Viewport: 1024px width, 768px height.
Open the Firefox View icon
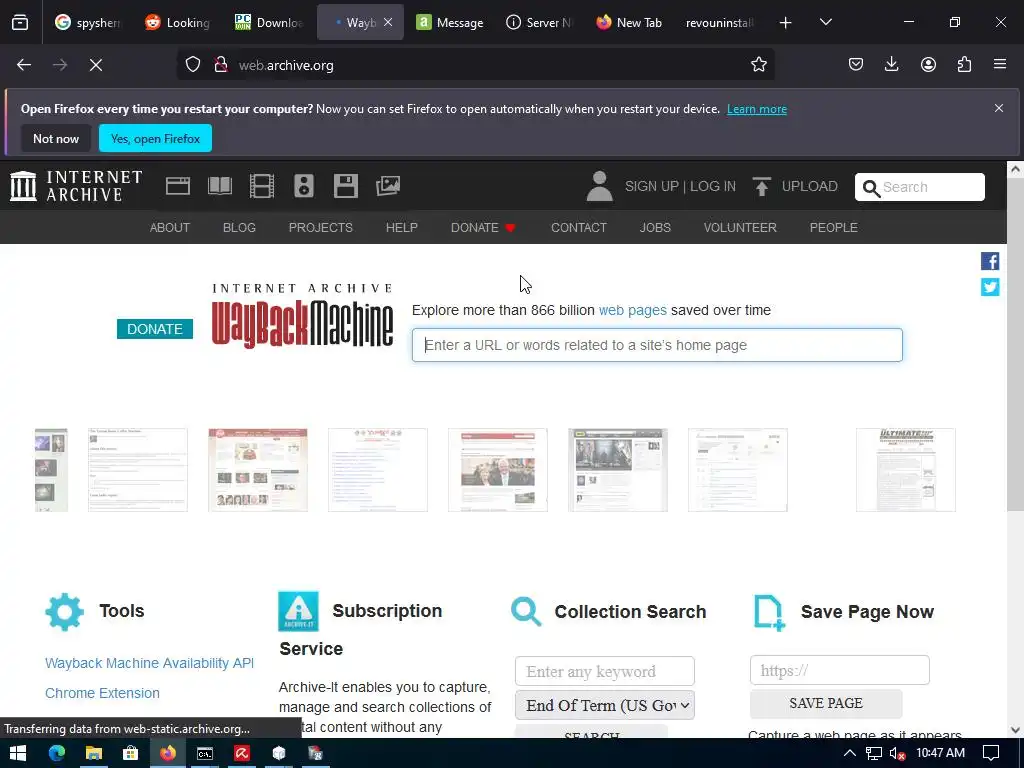click(20, 23)
